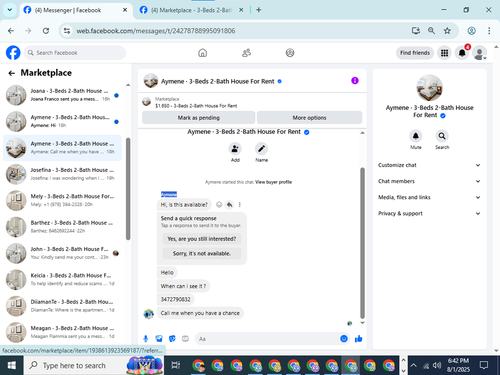
Task: Click the Add people icon
Action: (235, 149)
